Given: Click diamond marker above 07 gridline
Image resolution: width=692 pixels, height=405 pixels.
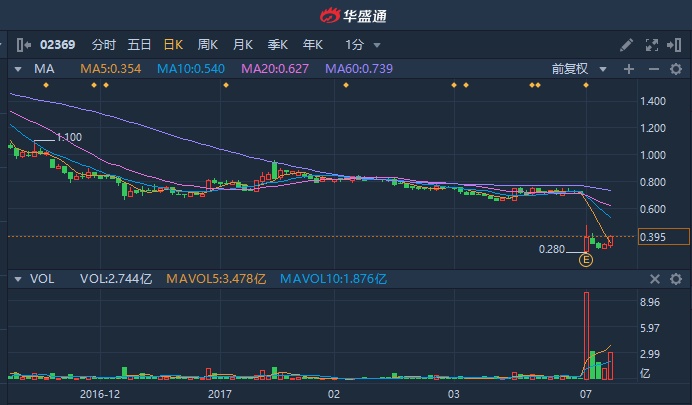Looking at the screenshot, I should [x=586, y=85].
